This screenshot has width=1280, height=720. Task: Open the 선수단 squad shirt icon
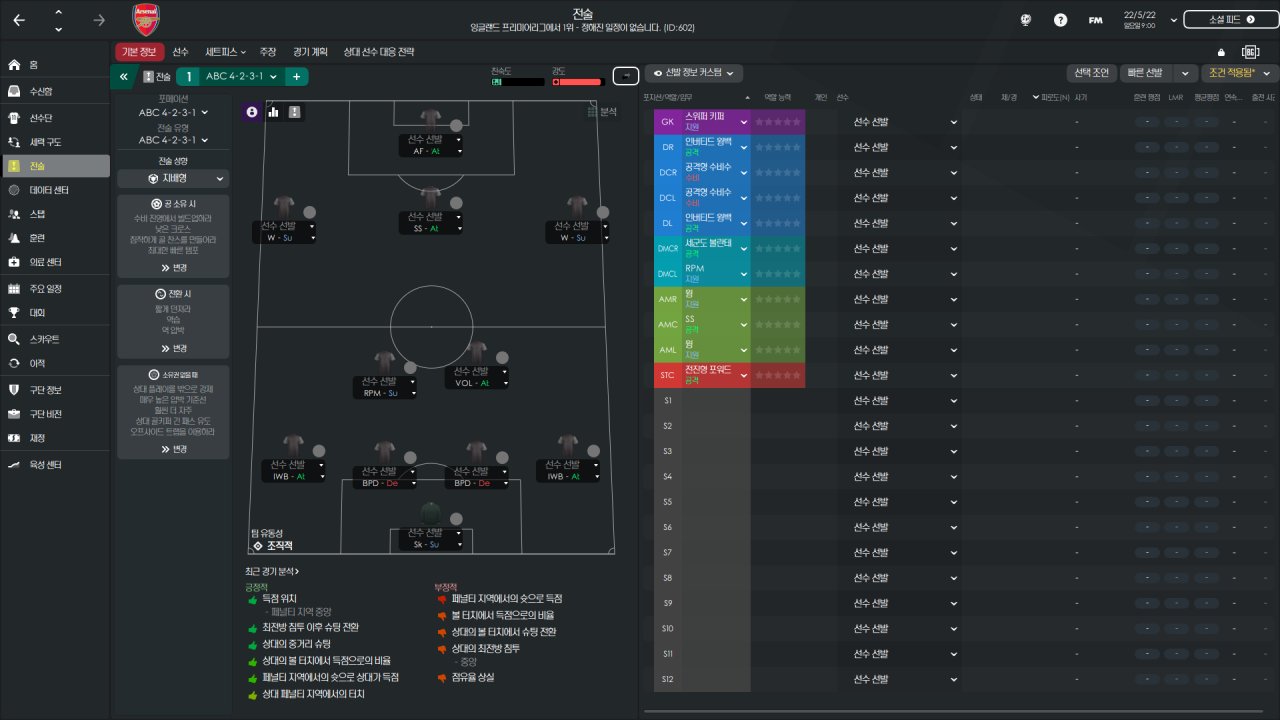tap(14, 117)
